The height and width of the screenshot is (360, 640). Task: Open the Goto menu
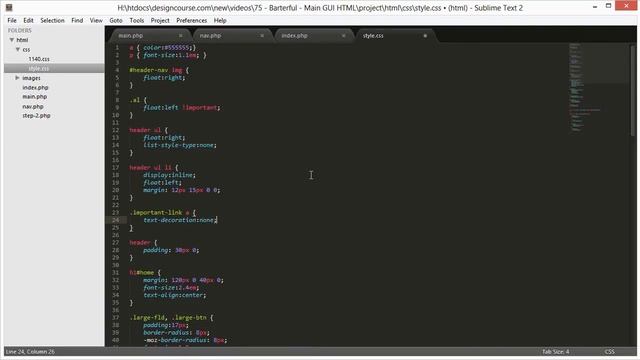click(x=116, y=20)
